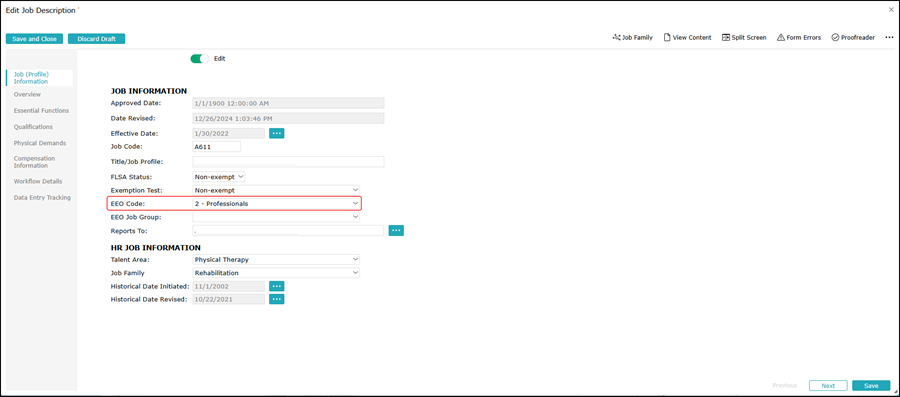Open Workflow Details section
This screenshot has height=397, width=900.
coord(38,181)
